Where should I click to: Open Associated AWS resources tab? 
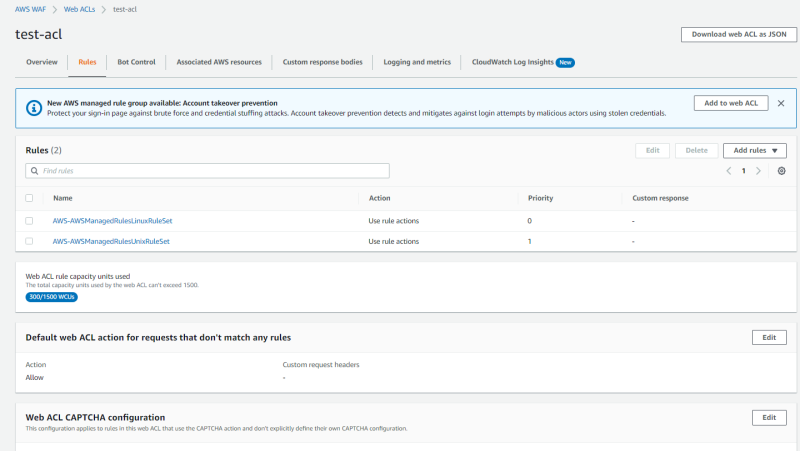coord(219,62)
